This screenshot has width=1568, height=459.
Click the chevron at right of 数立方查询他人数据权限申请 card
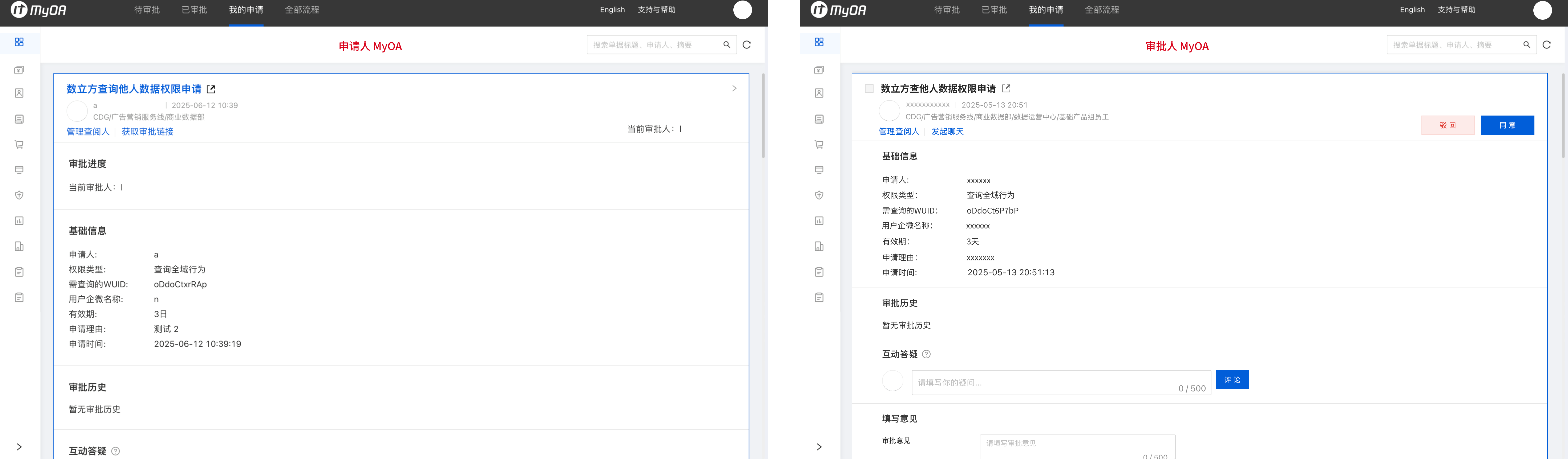(734, 88)
